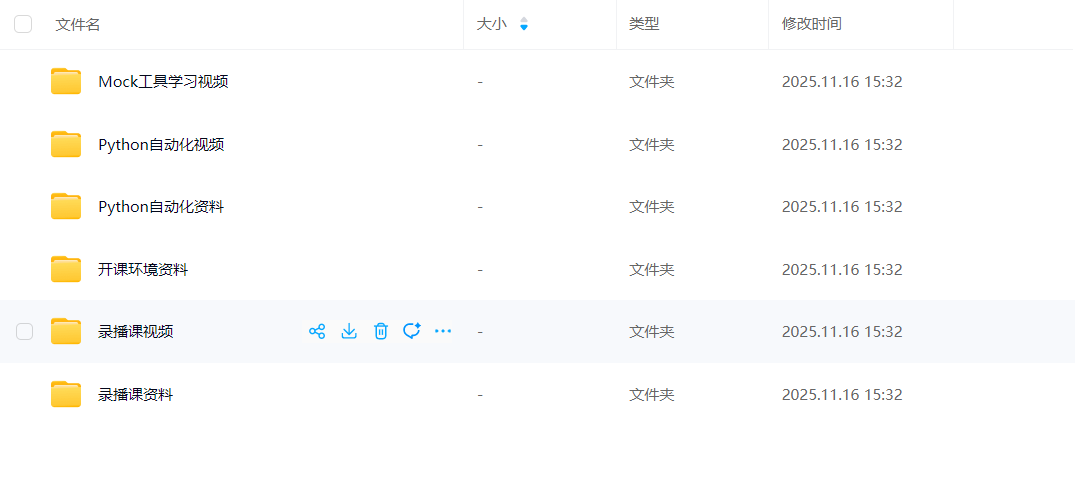The width and height of the screenshot is (1075, 485).
Task: Open the 录播课视频 folder name
Action: click(x=136, y=332)
